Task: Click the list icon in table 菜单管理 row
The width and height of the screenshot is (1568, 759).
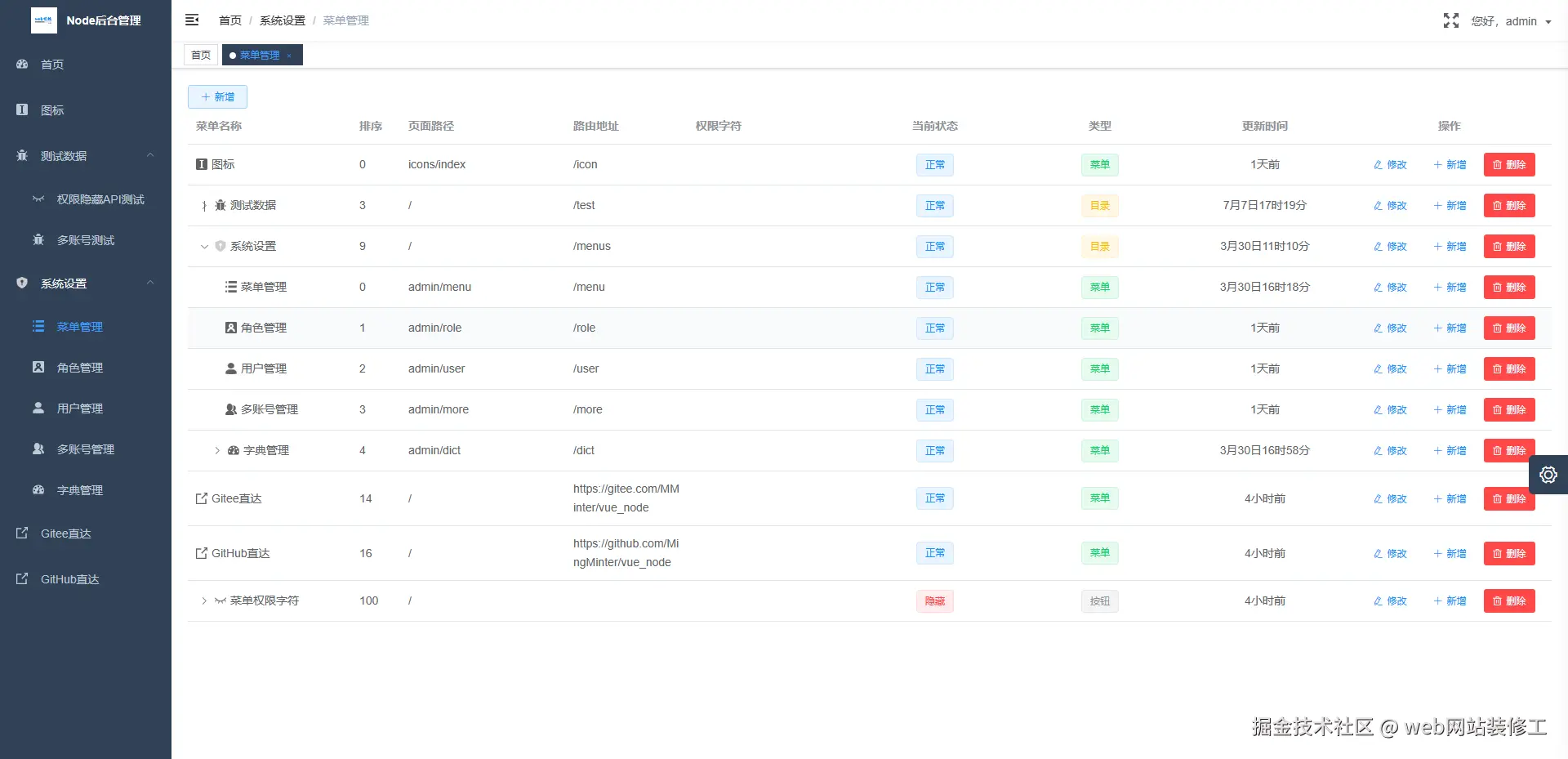Action: [x=231, y=287]
